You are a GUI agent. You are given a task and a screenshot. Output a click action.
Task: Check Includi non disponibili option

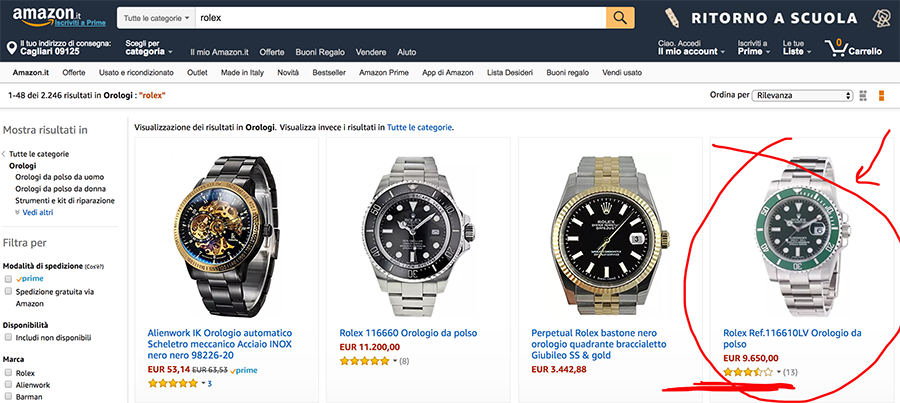tap(9, 338)
